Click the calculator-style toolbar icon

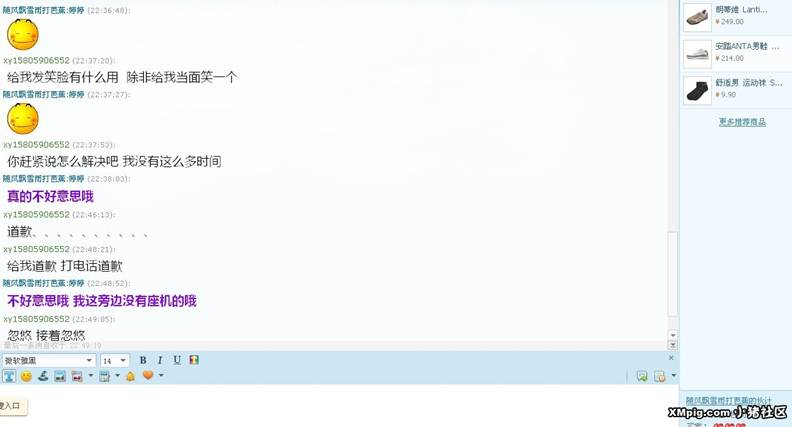(105, 376)
